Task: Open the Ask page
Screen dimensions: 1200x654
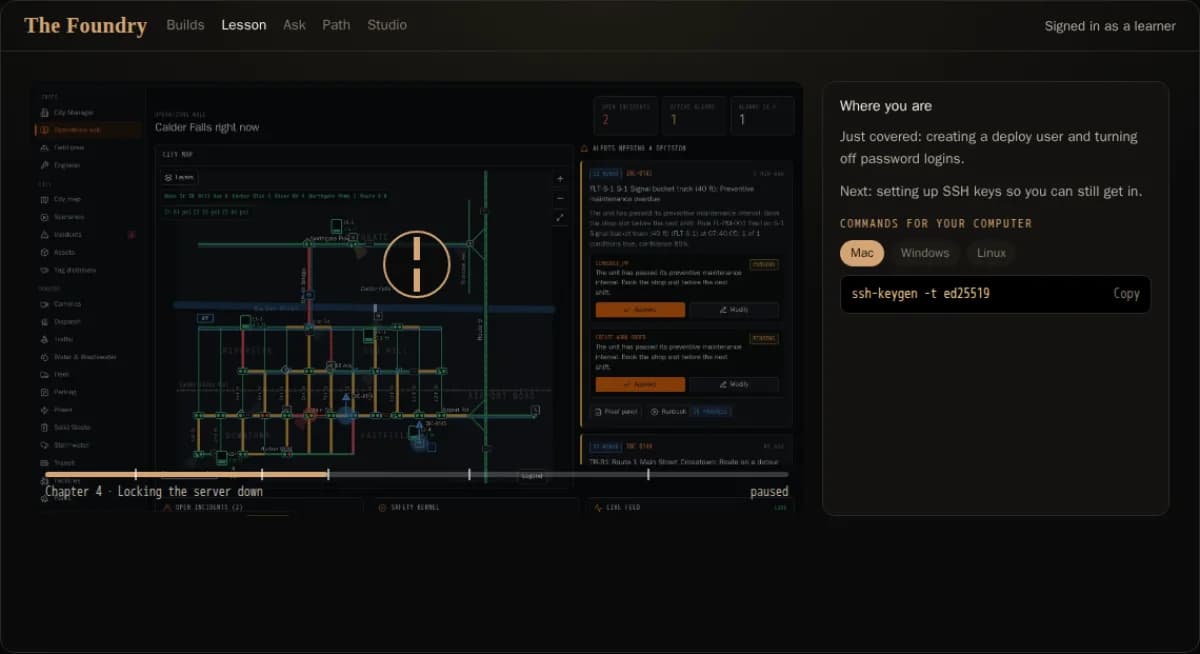Action: [294, 25]
